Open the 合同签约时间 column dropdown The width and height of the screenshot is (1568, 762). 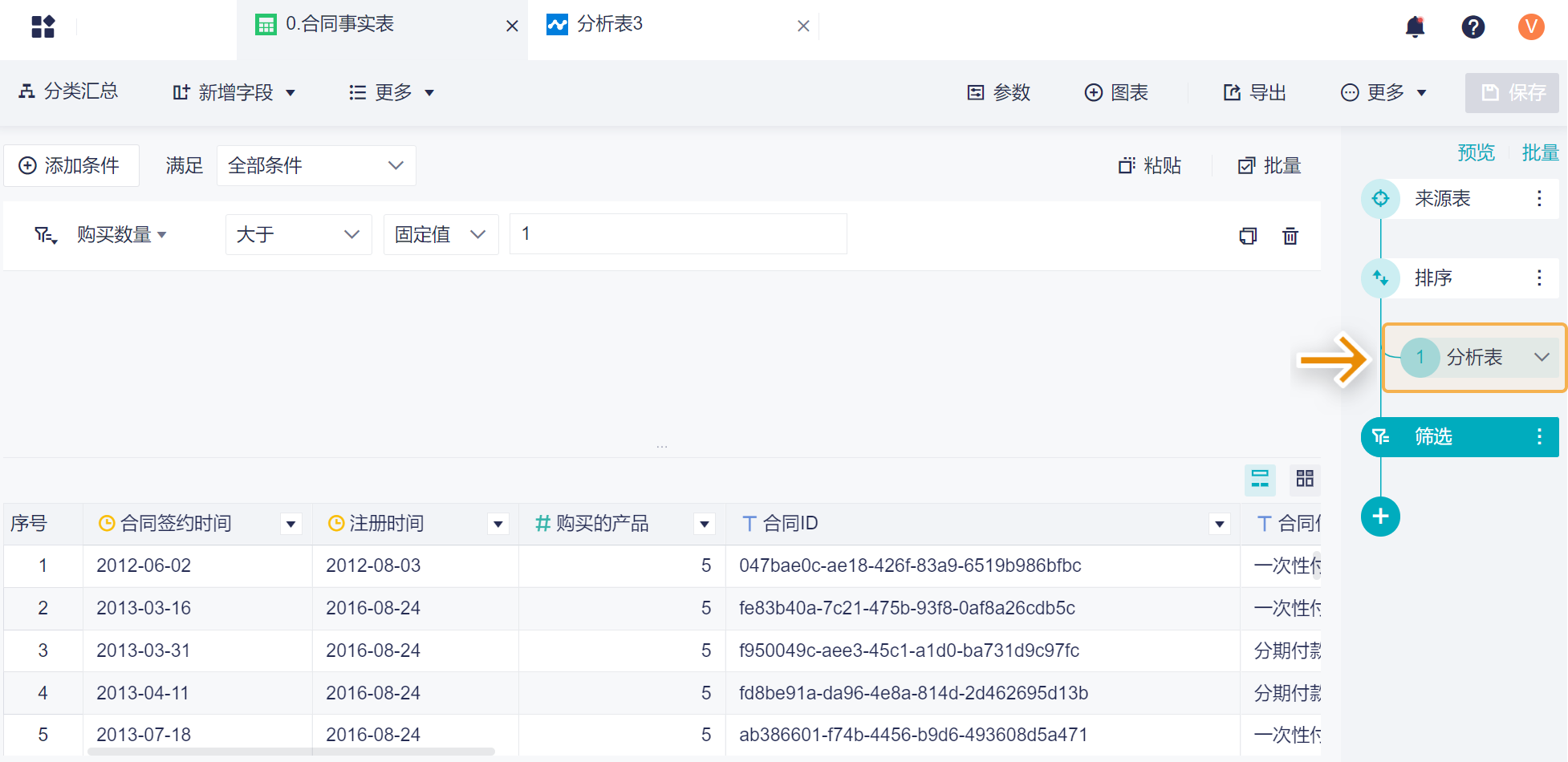(291, 524)
